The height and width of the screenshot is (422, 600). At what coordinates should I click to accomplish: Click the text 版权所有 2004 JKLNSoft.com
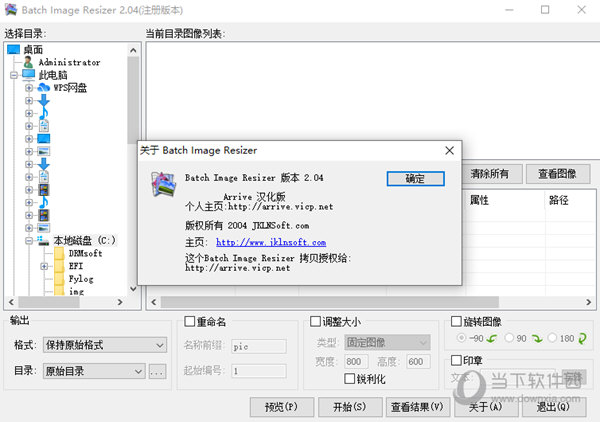coord(247,225)
